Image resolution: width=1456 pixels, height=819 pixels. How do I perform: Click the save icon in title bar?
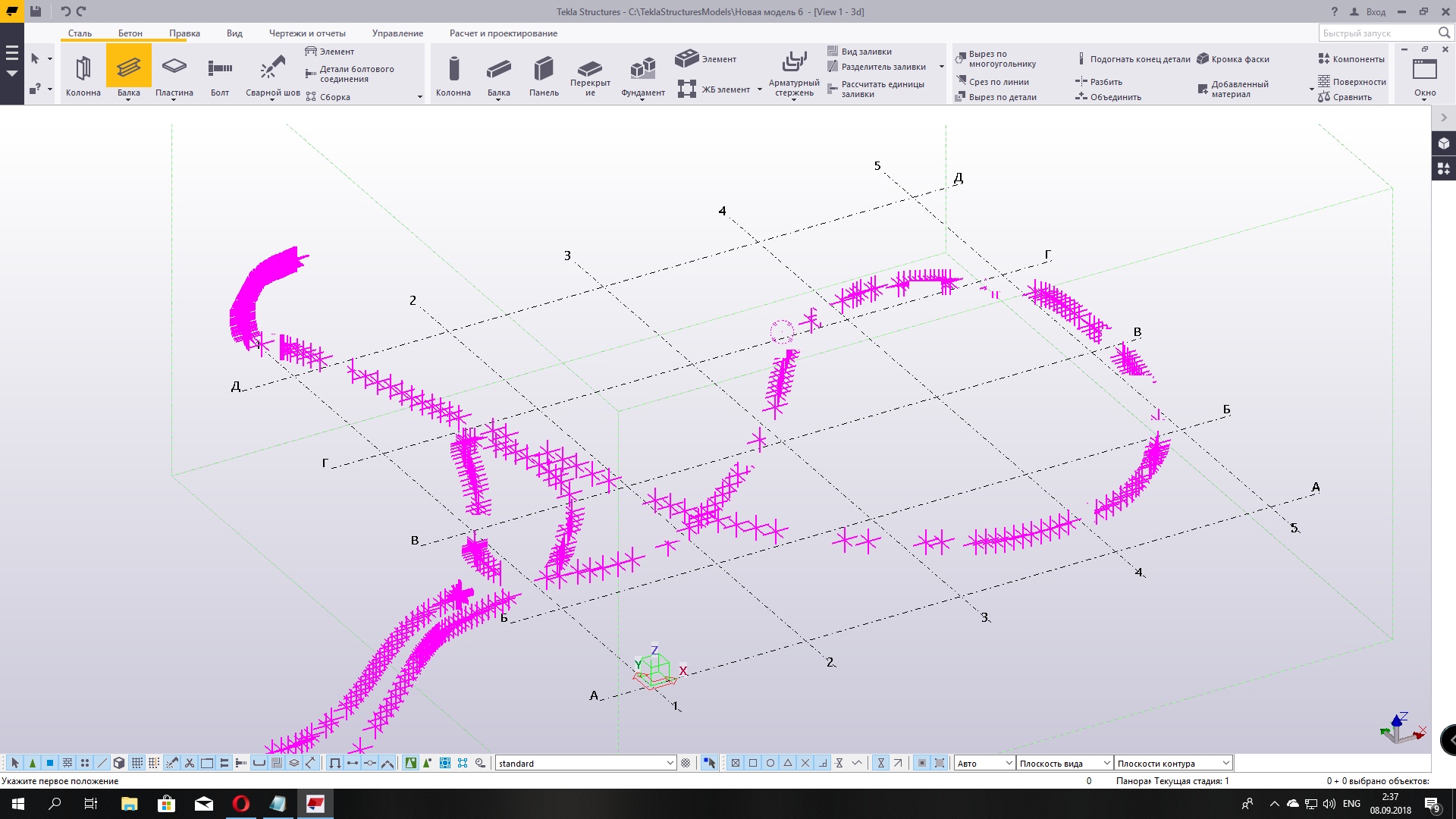click(36, 11)
